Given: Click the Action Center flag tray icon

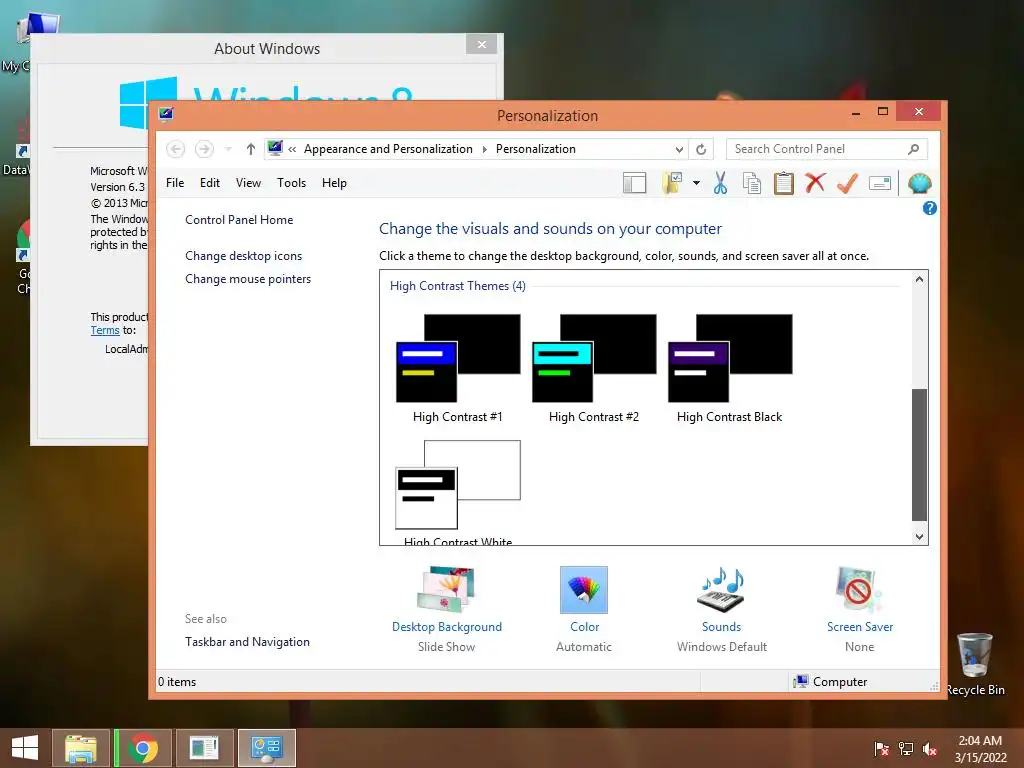Looking at the screenshot, I should point(881,748).
